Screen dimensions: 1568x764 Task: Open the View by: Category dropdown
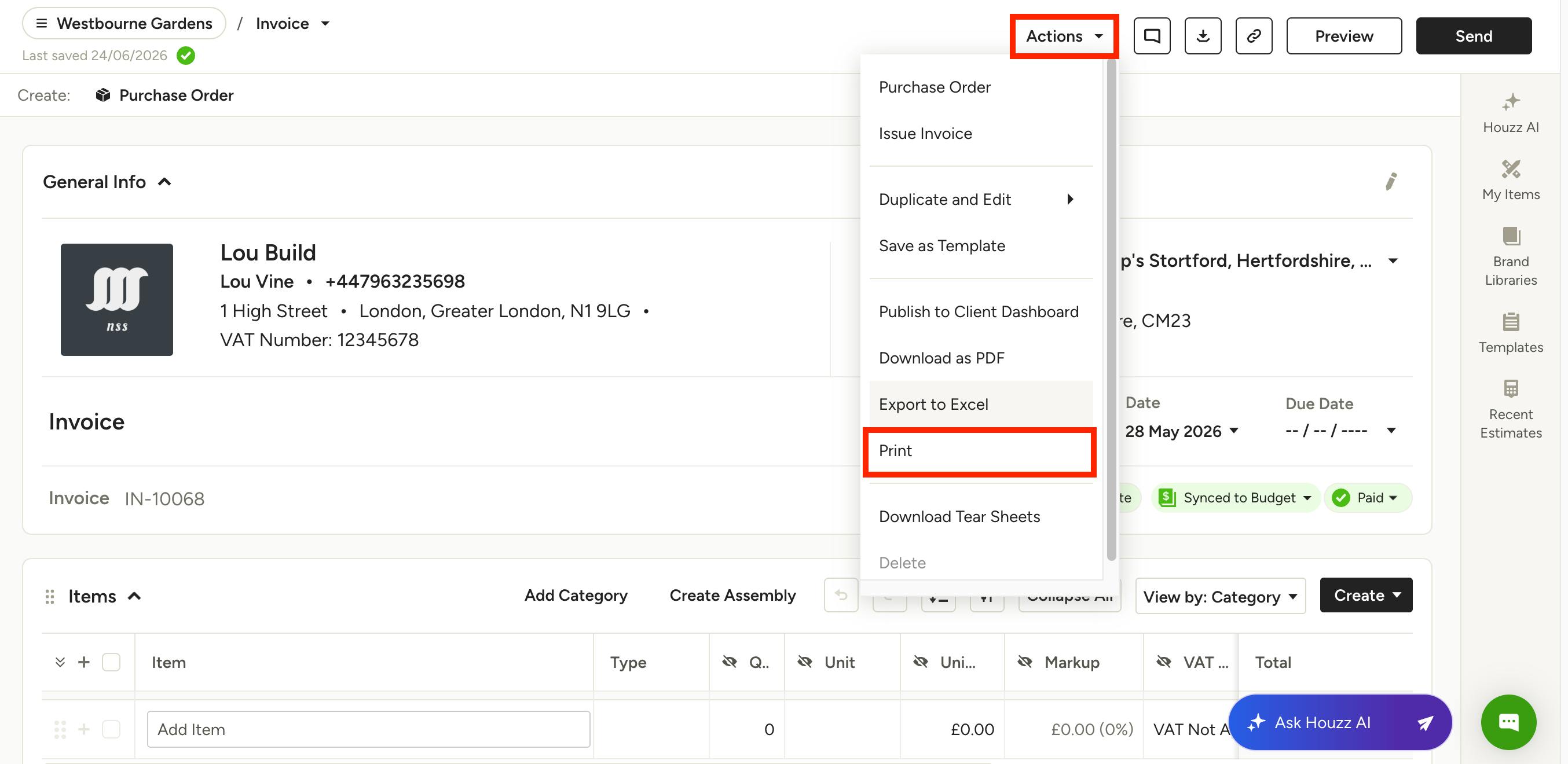coord(1220,596)
